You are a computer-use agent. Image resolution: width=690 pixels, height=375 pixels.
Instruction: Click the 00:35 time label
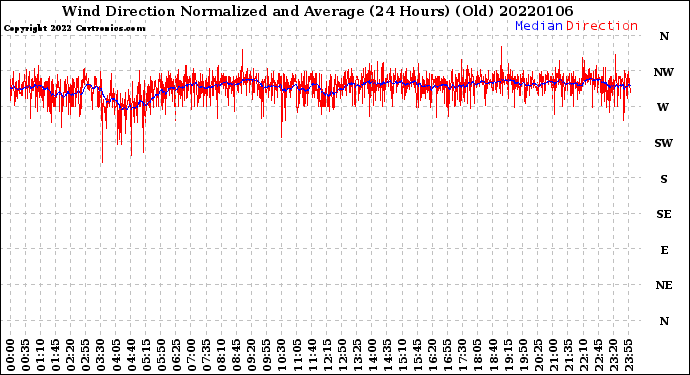click(26, 355)
